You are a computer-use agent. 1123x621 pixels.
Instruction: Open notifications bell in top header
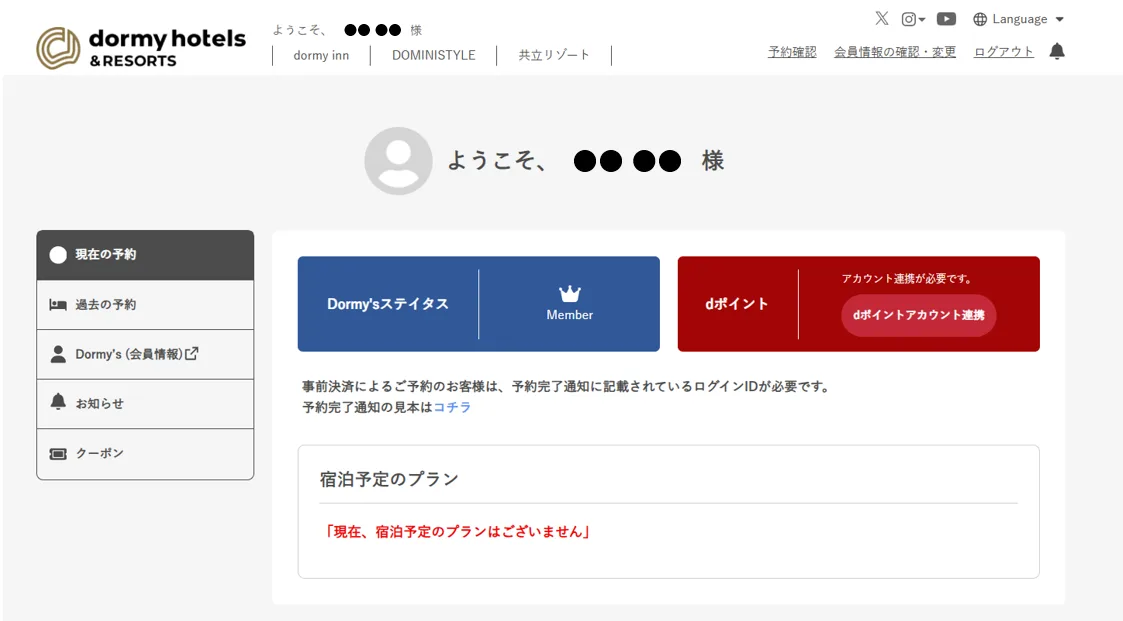(x=1056, y=51)
